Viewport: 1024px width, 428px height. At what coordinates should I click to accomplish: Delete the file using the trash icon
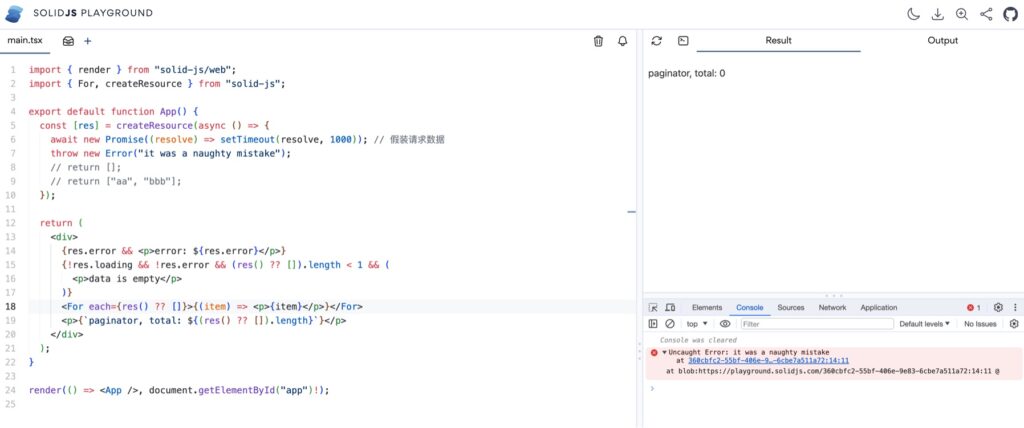[x=598, y=41]
